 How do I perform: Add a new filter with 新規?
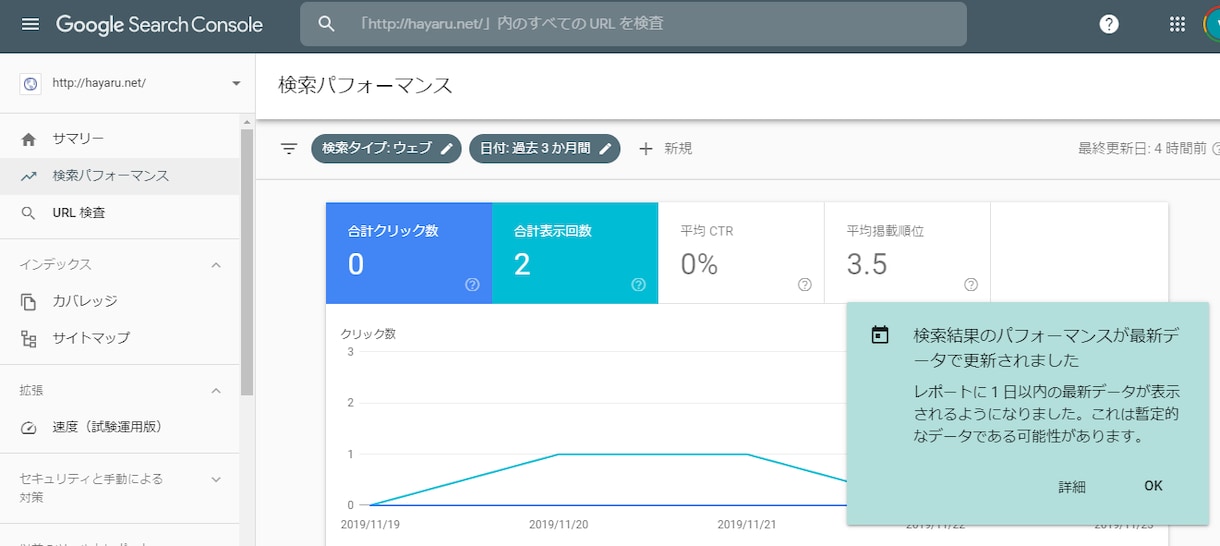[x=665, y=148]
